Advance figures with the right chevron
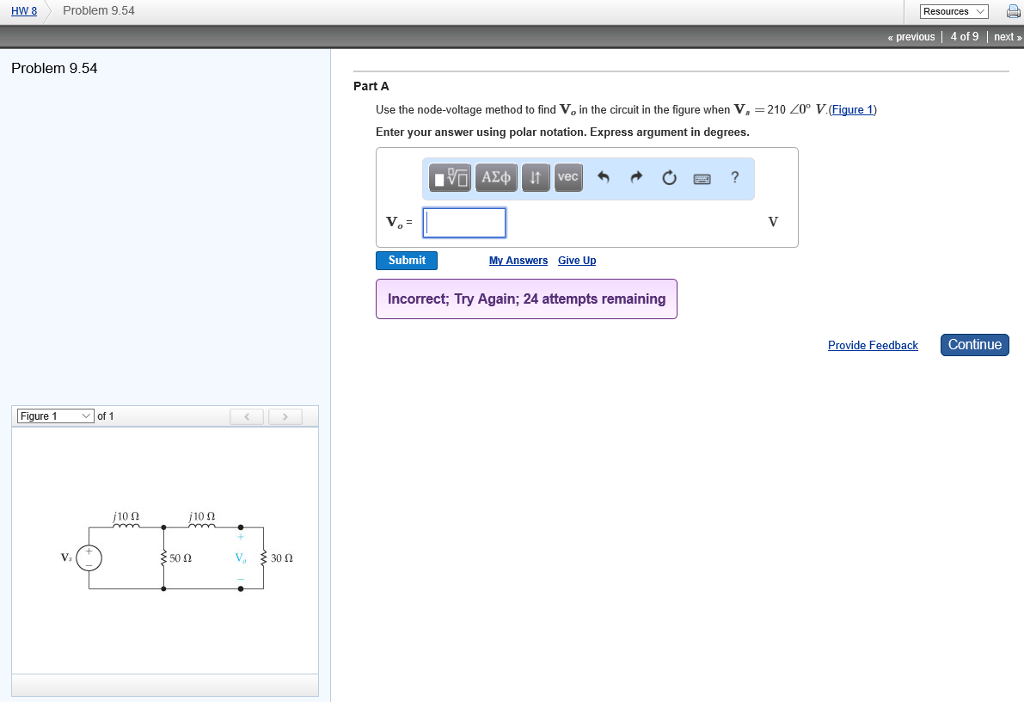Viewport: 1024px width, 702px height. pos(285,415)
